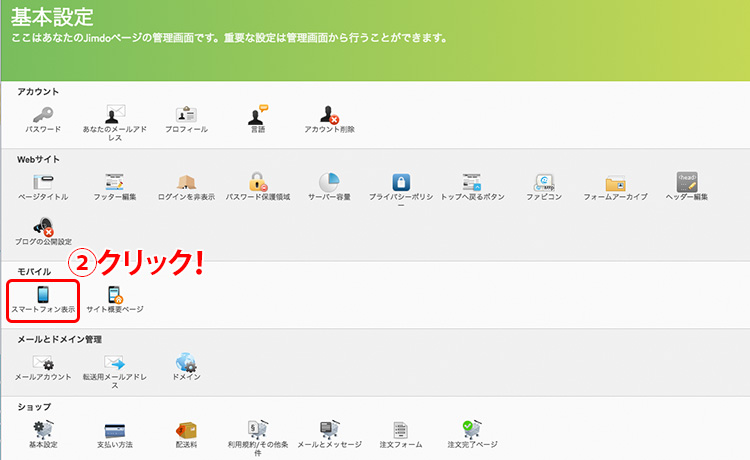Open the 注文フォーム document icon
750x460 pixels.
[x=401, y=430]
